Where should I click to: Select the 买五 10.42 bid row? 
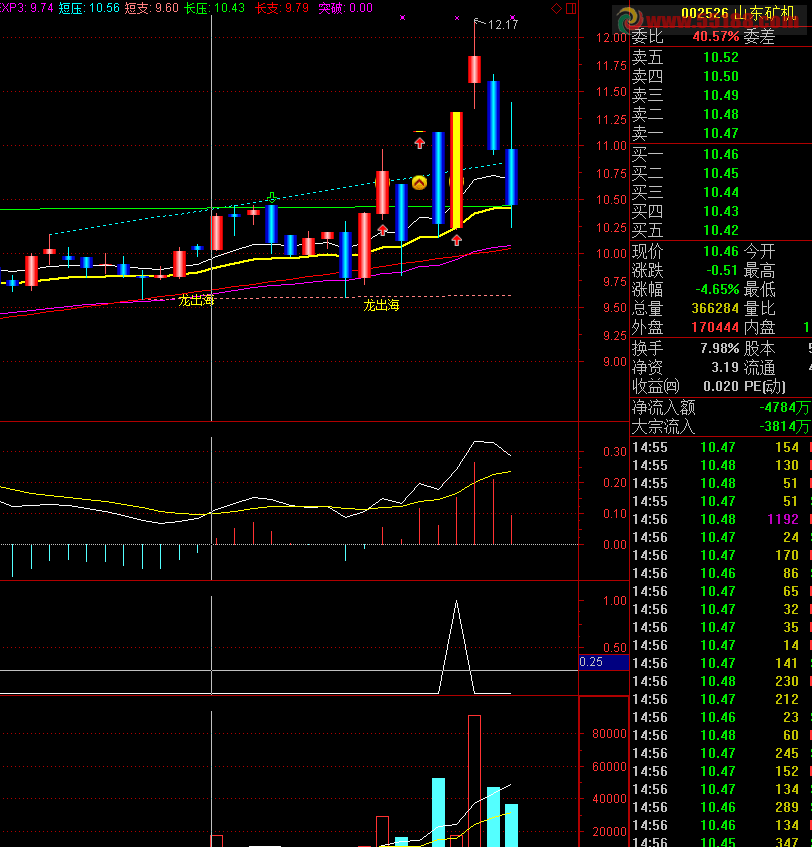(721, 230)
